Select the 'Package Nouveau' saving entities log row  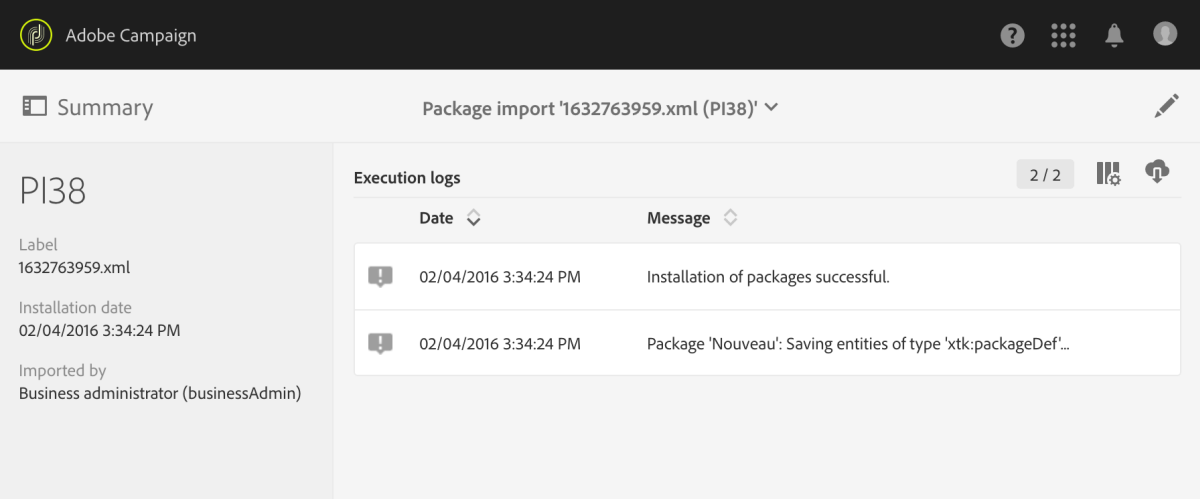coord(767,344)
